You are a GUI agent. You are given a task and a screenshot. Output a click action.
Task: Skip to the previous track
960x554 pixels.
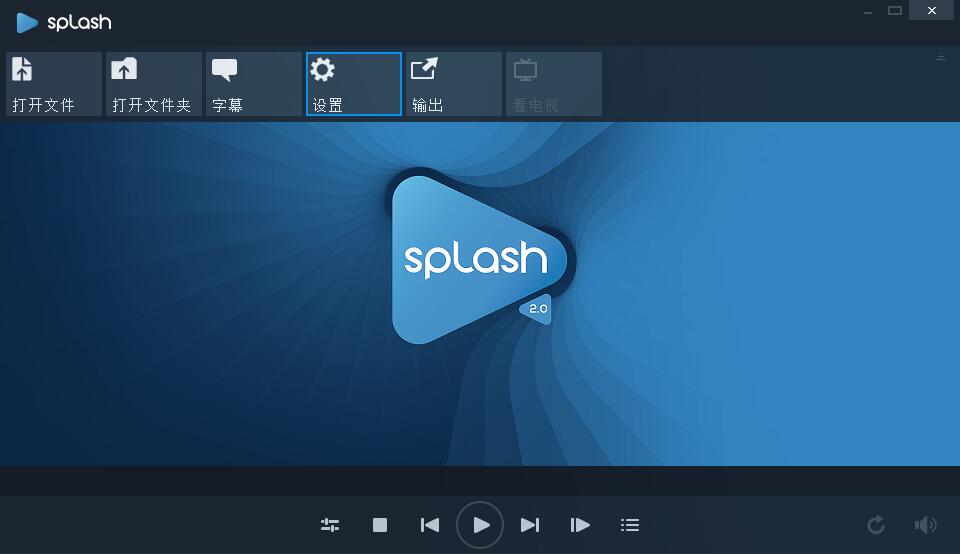[430, 525]
